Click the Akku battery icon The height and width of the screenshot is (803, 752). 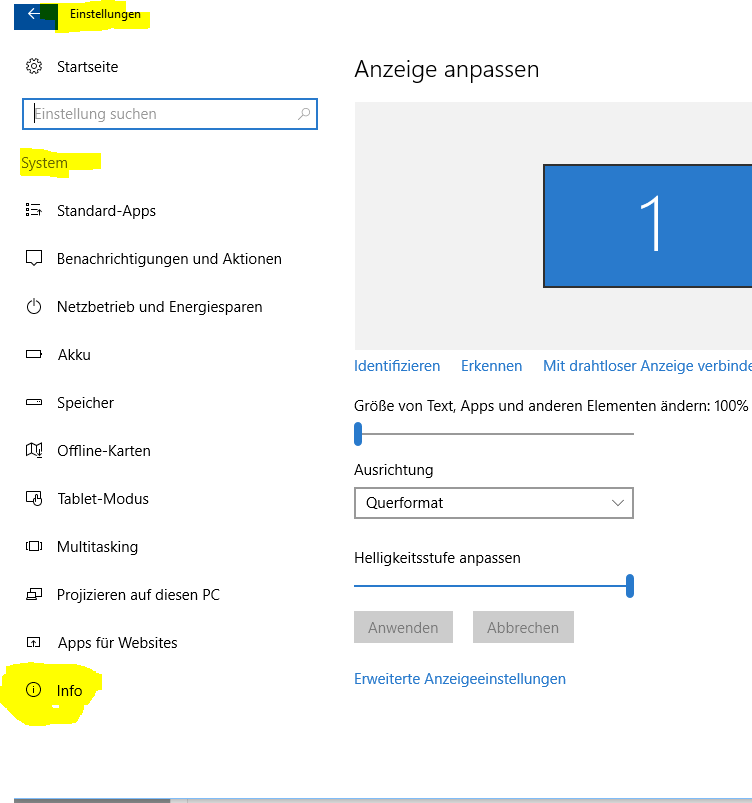[x=34, y=354]
